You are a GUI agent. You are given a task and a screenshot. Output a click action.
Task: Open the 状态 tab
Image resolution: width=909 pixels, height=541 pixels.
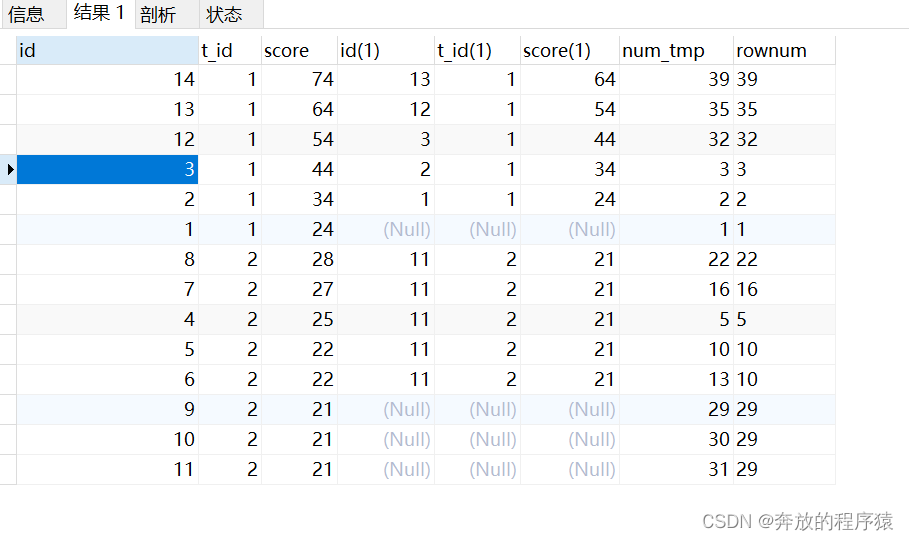tap(224, 14)
